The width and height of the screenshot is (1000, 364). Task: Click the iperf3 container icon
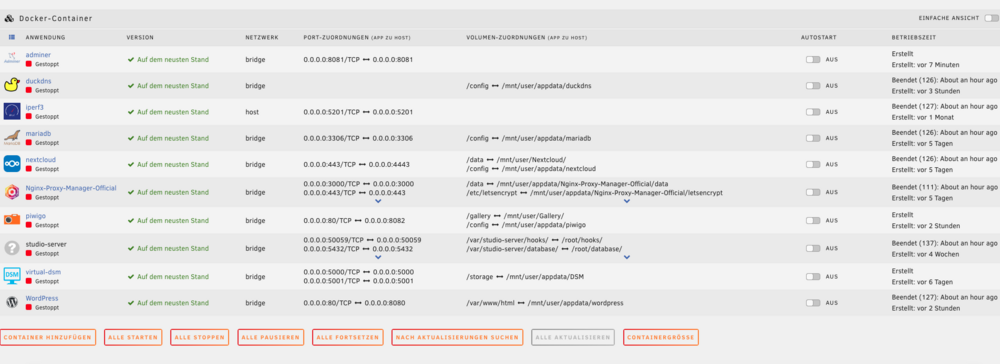pos(12,112)
